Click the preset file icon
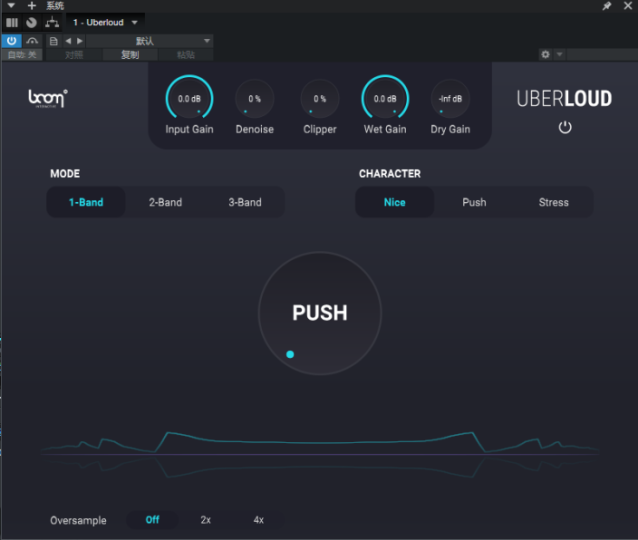Viewport: 638px width, 540px height. pyautogui.click(x=54, y=41)
